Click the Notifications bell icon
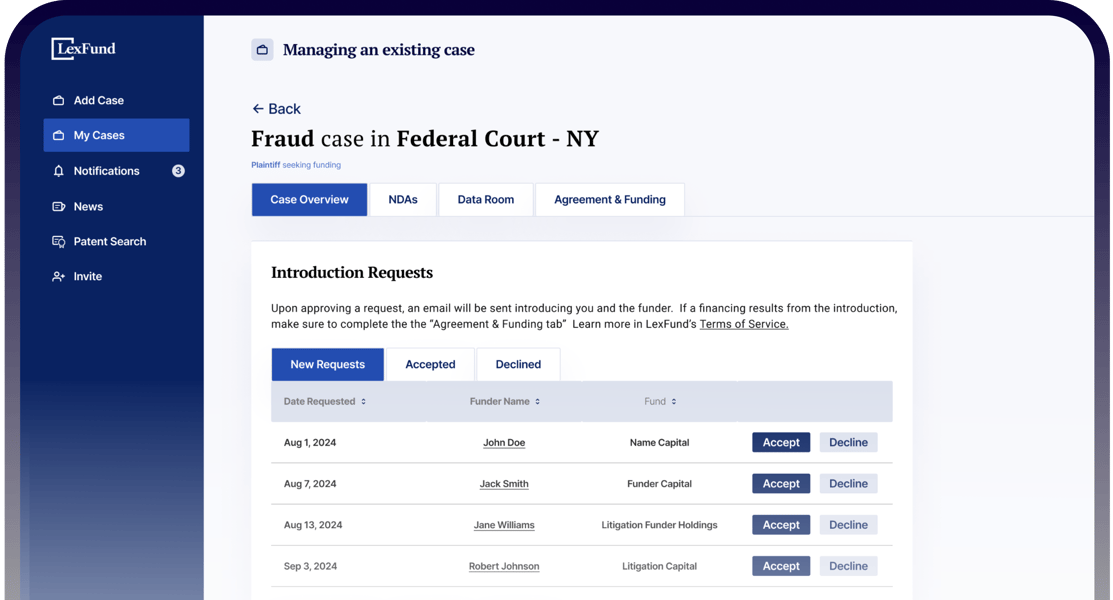1113x600 pixels. 58,171
